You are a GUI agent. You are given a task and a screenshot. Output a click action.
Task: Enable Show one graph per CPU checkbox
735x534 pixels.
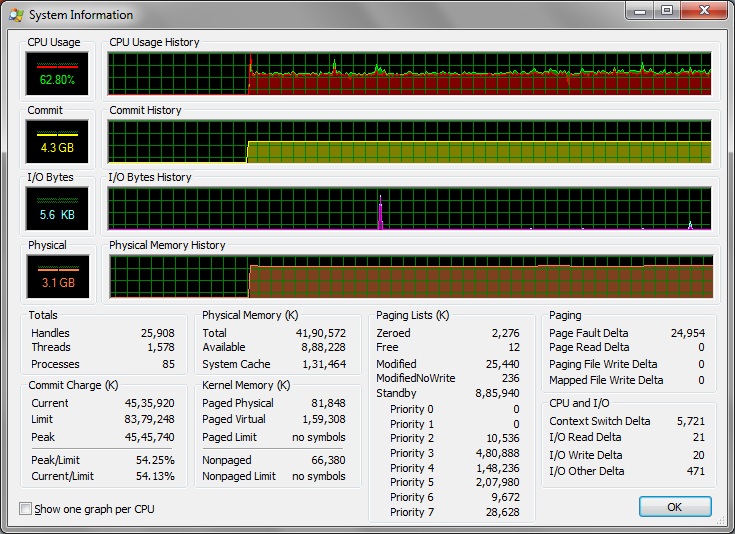click(25, 509)
